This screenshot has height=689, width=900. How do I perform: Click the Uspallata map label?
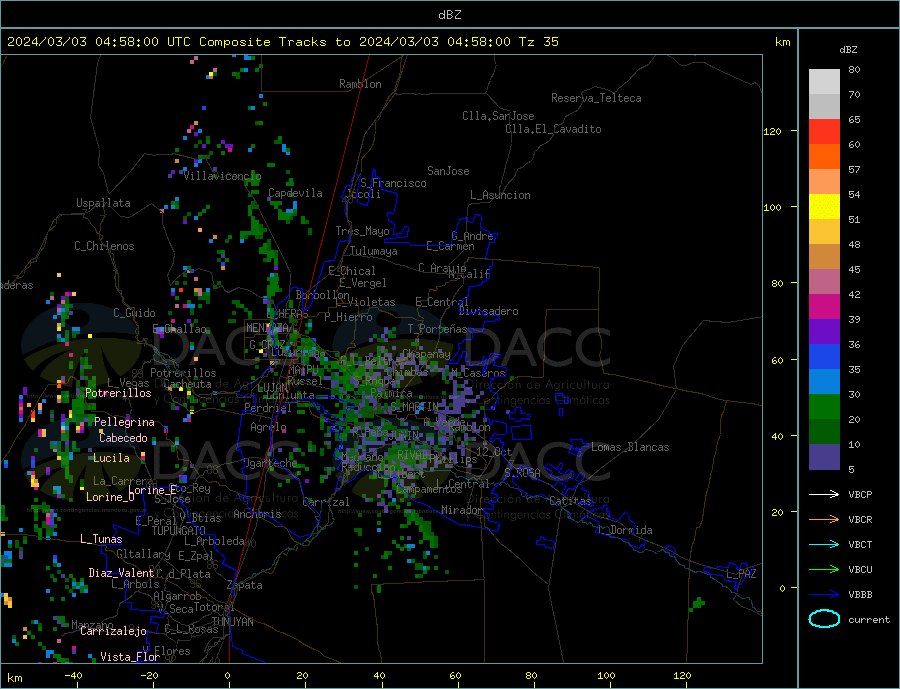[103, 203]
